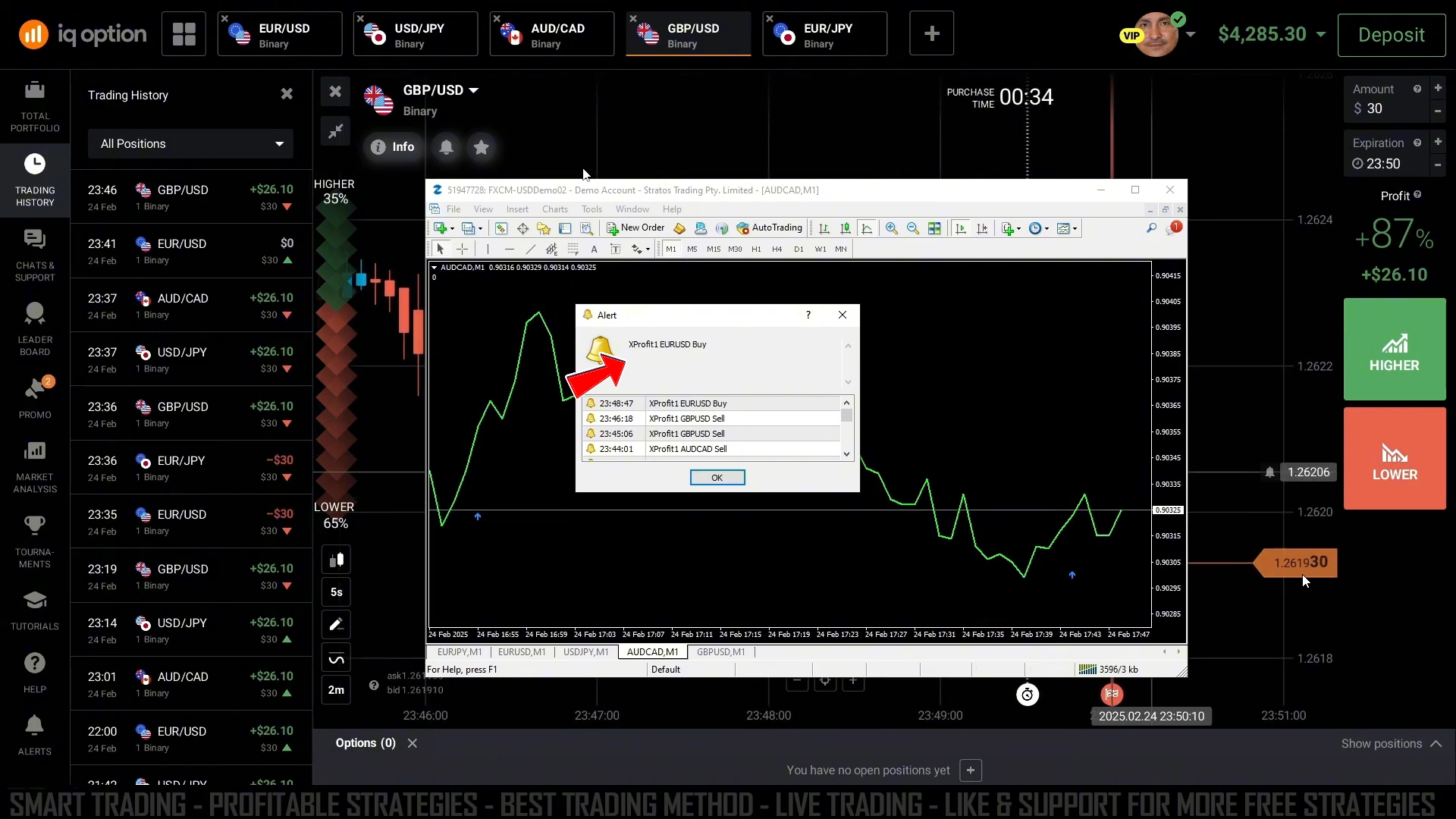
Task: Open MetaTrader Navigator star-folder icon
Action: 544,228
